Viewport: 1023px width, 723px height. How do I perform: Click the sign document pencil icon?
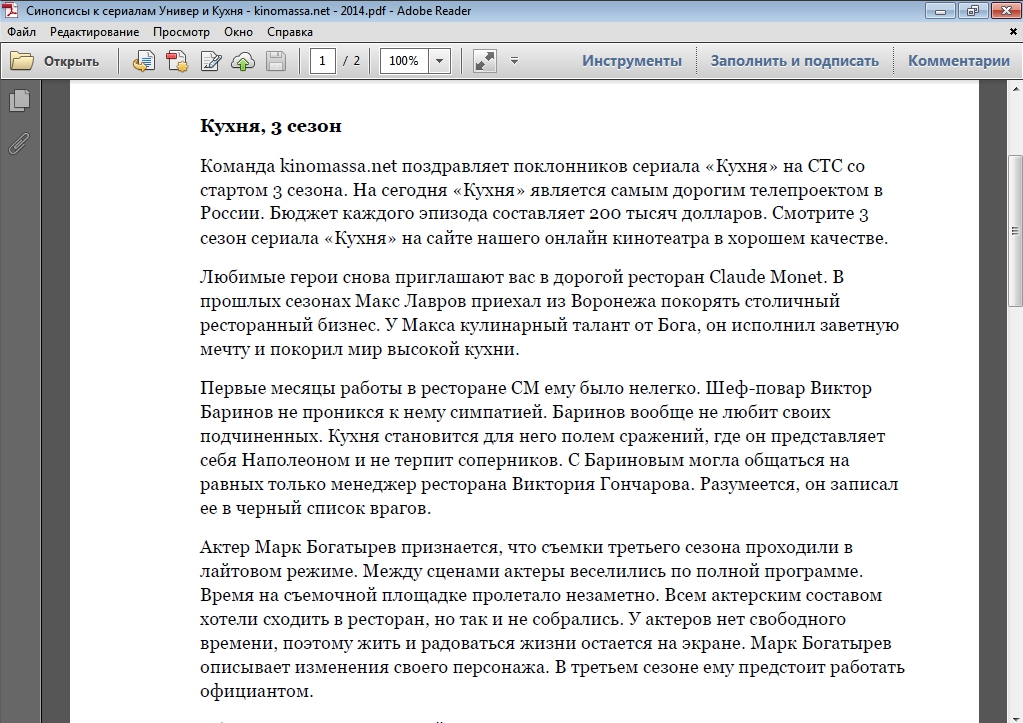click(x=211, y=61)
